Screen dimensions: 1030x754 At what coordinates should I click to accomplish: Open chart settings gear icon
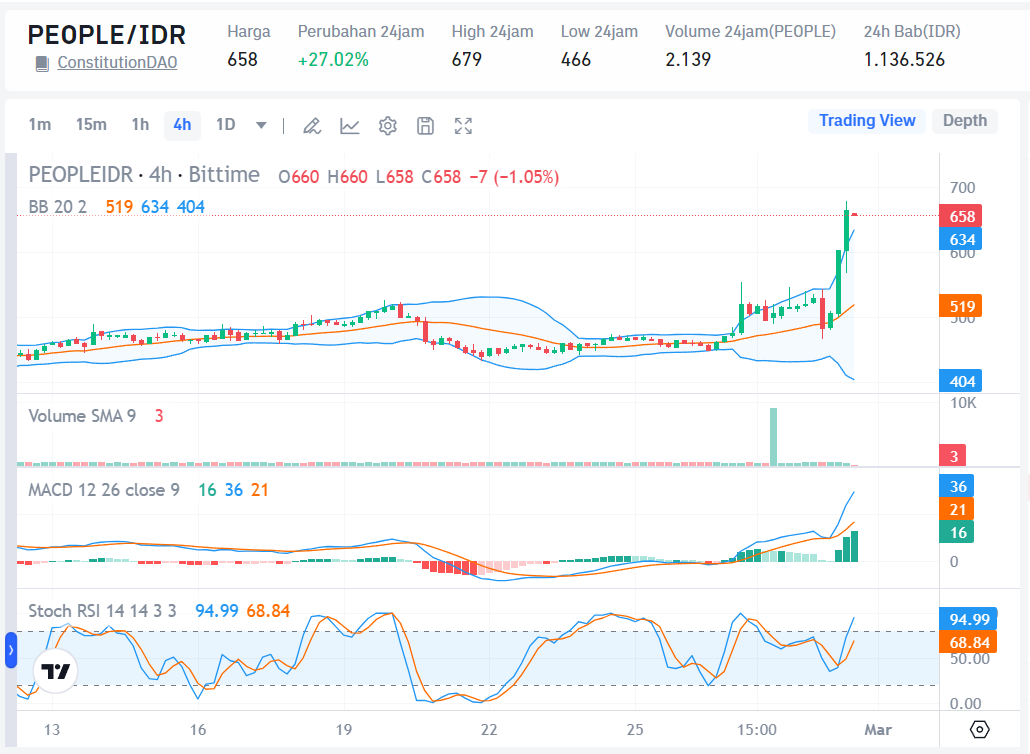[x=388, y=125]
